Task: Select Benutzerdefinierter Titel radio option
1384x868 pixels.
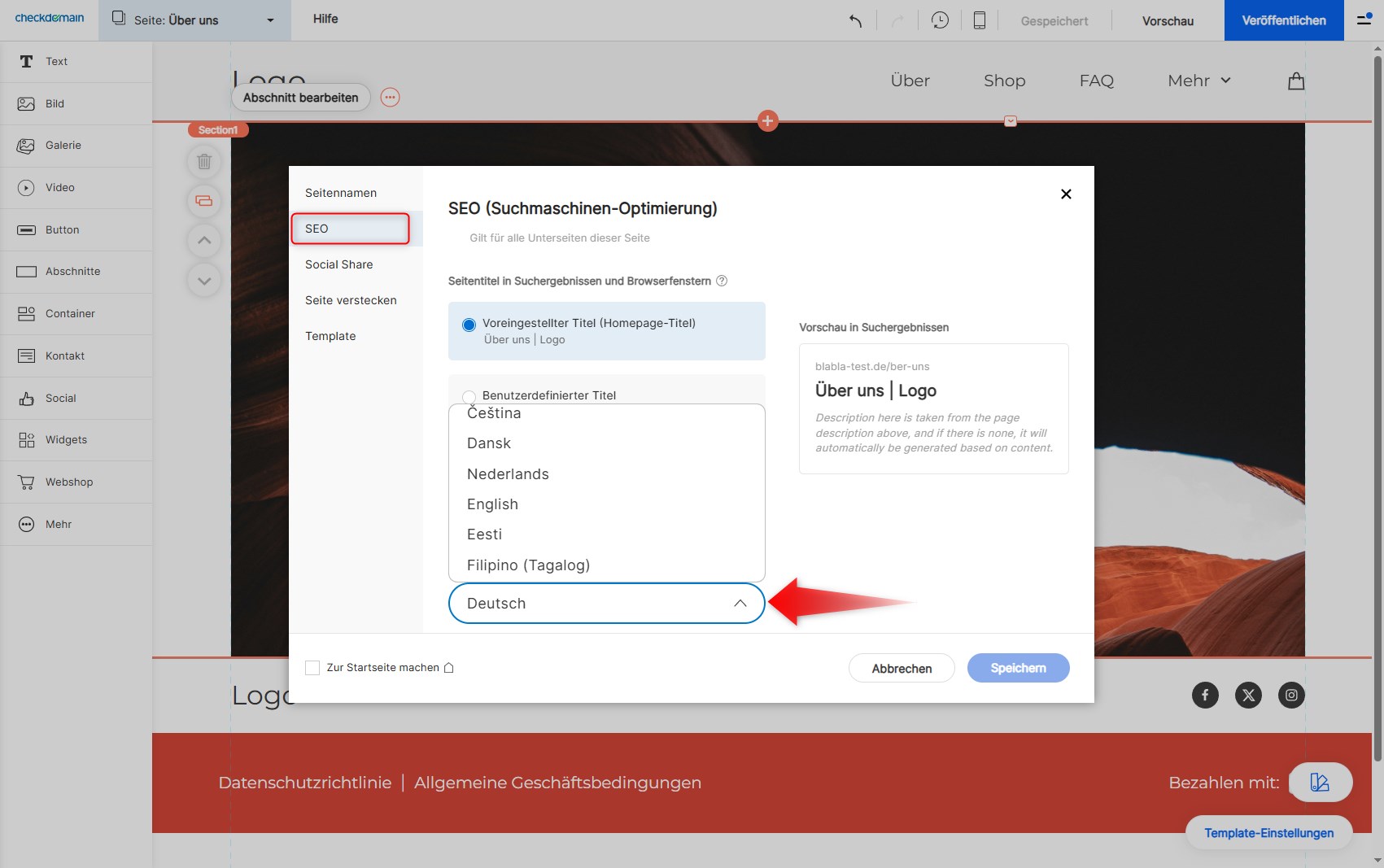Action: (x=469, y=396)
